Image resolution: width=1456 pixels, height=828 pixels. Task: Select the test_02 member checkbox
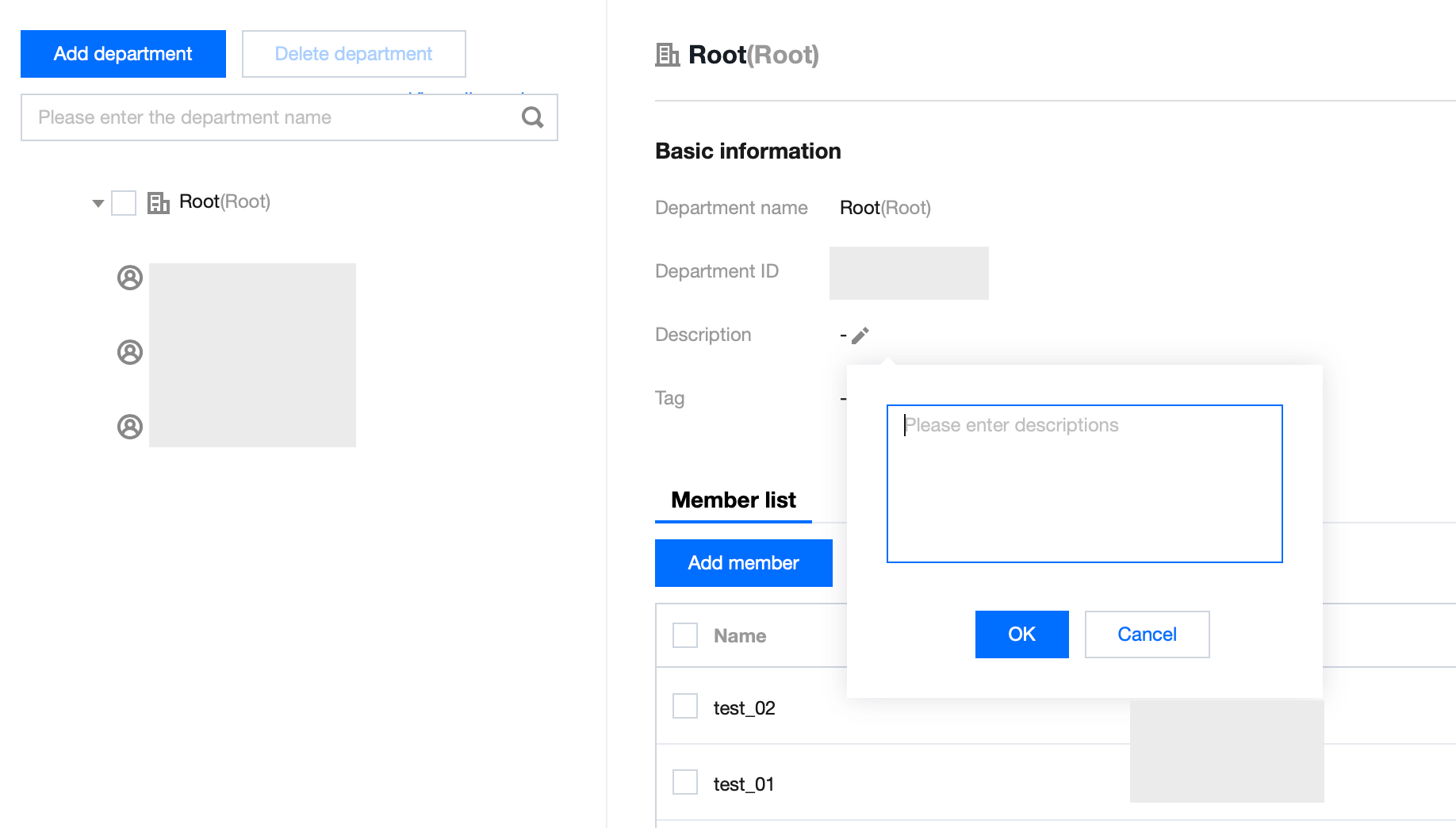(x=684, y=707)
